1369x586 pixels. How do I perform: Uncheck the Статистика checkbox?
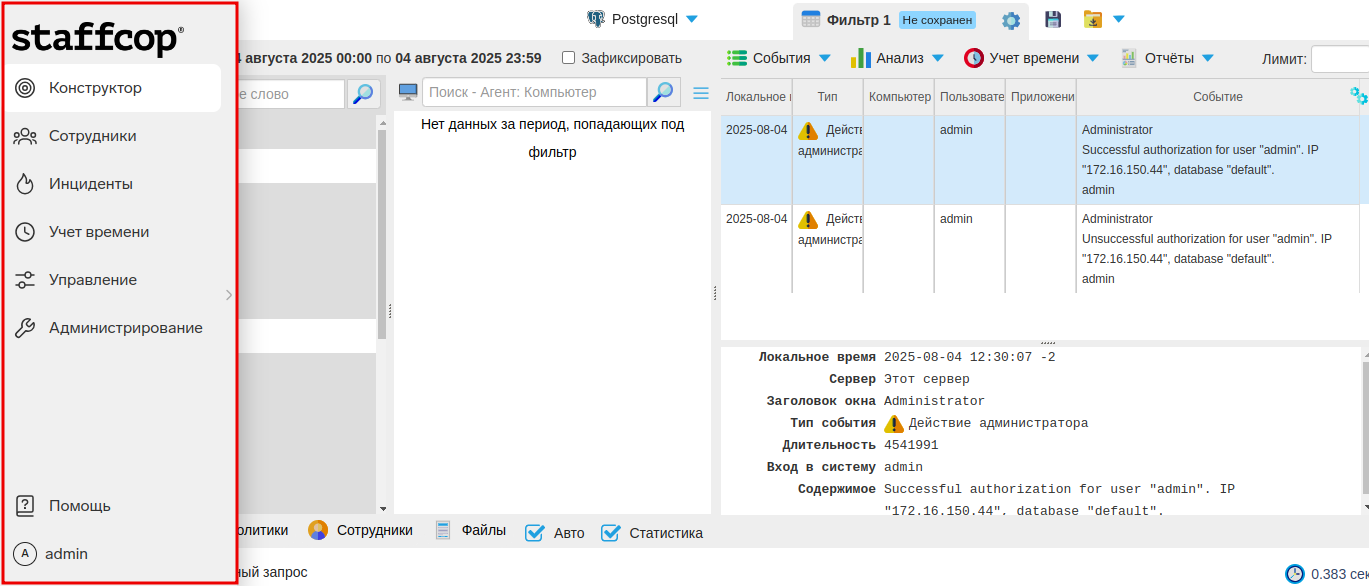click(611, 533)
